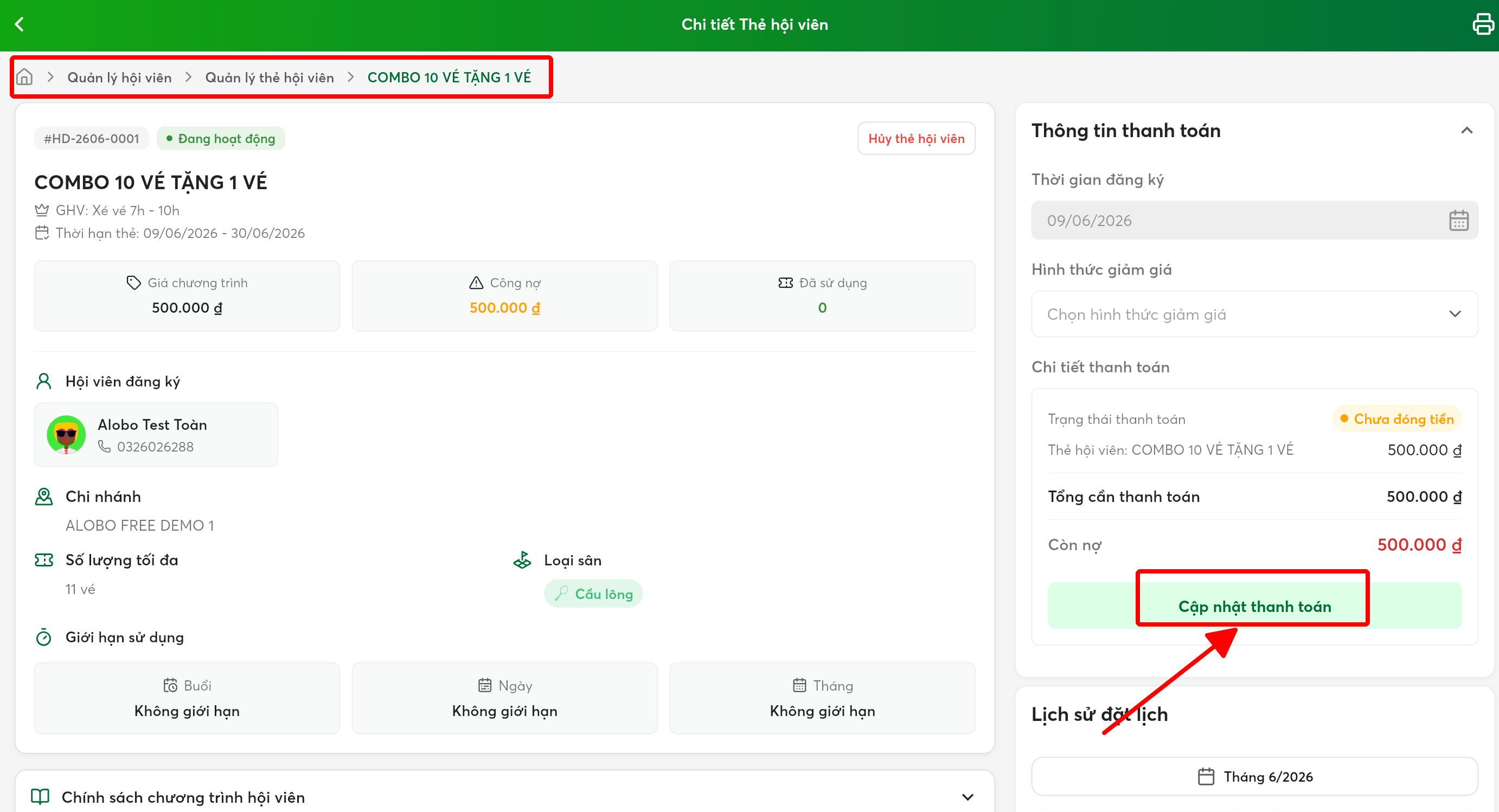This screenshot has width=1499, height=812.
Task: Click the calendar-clock icon in Buổi card
Action: tap(170, 685)
